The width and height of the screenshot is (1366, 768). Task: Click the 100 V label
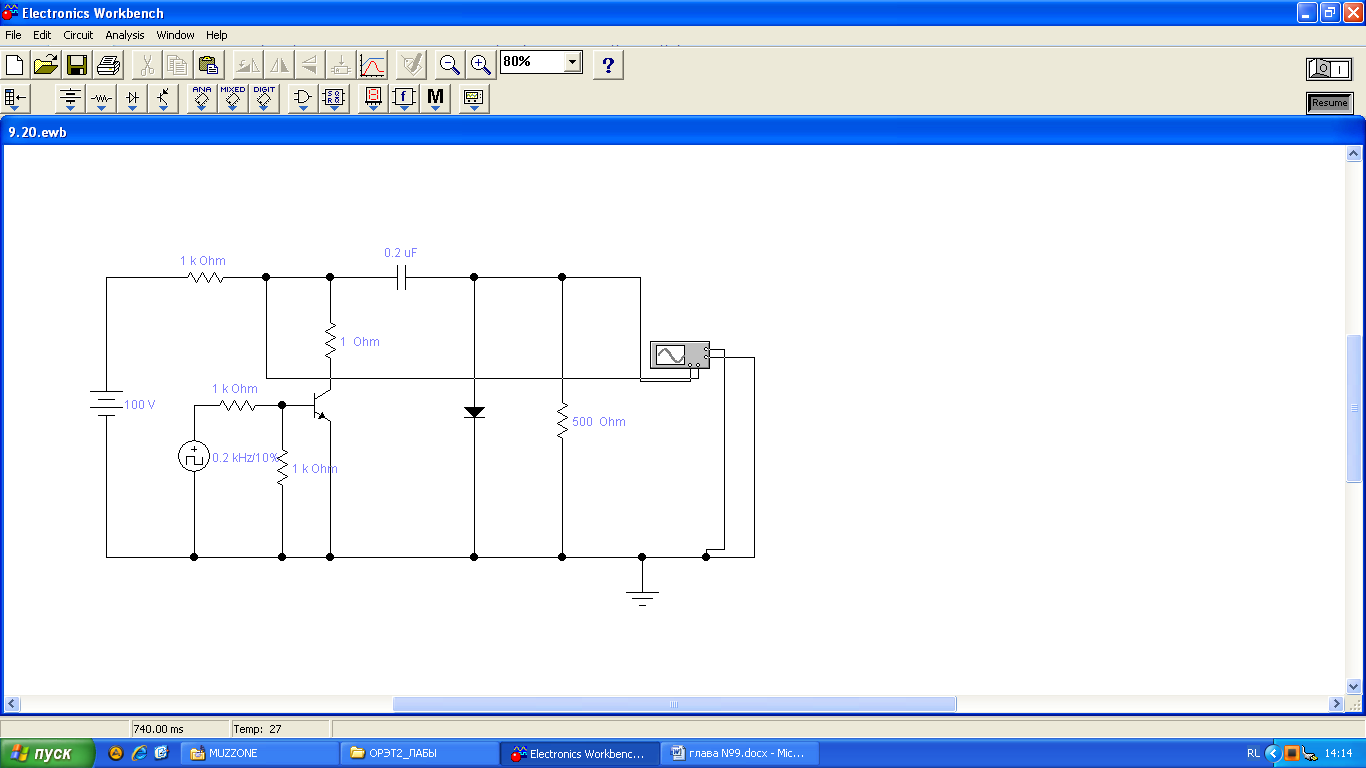pyautogui.click(x=140, y=406)
